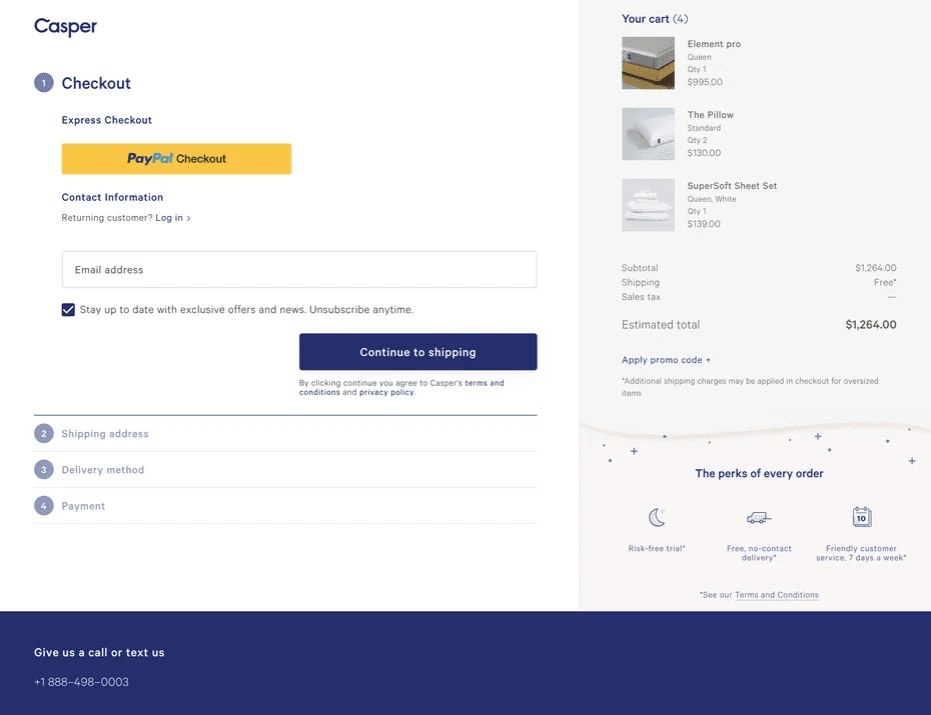Image resolution: width=931 pixels, height=715 pixels.
Task: Click the step 2 number circle
Action: tap(44, 434)
